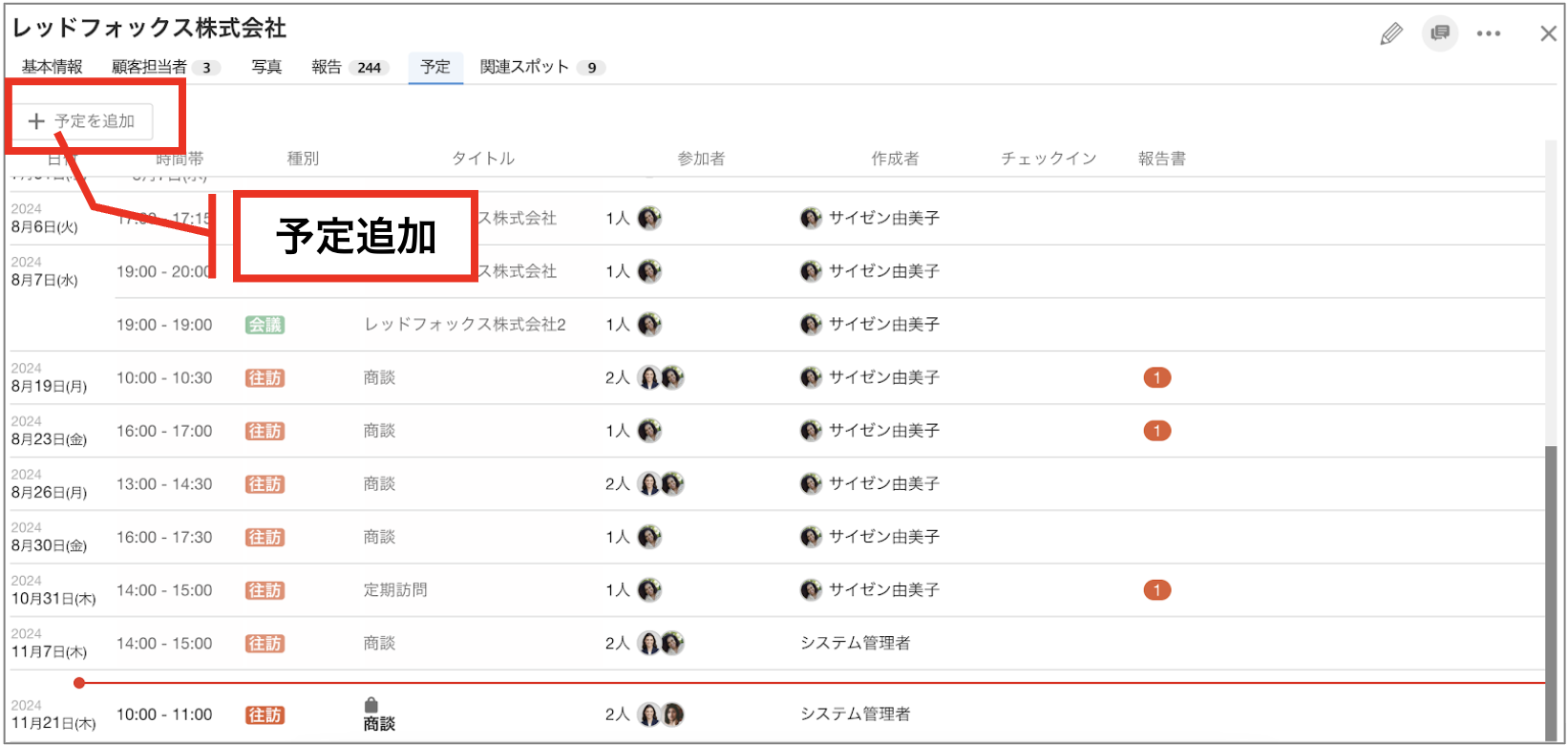Click the 往訪 tag on 11月7日 row
The image size is (1568, 745).
(265, 644)
